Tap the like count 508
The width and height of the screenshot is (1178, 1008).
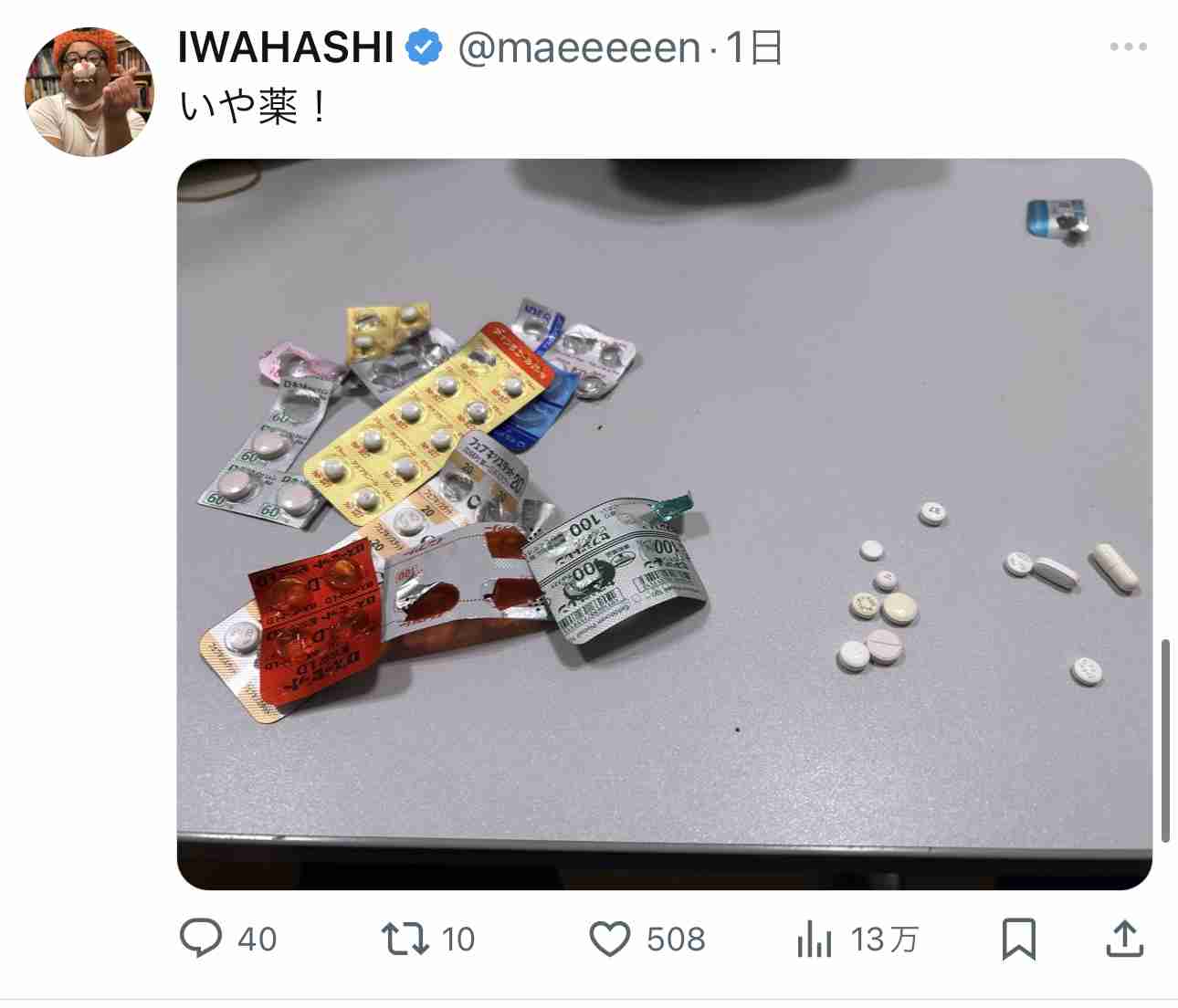click(676, 940)
